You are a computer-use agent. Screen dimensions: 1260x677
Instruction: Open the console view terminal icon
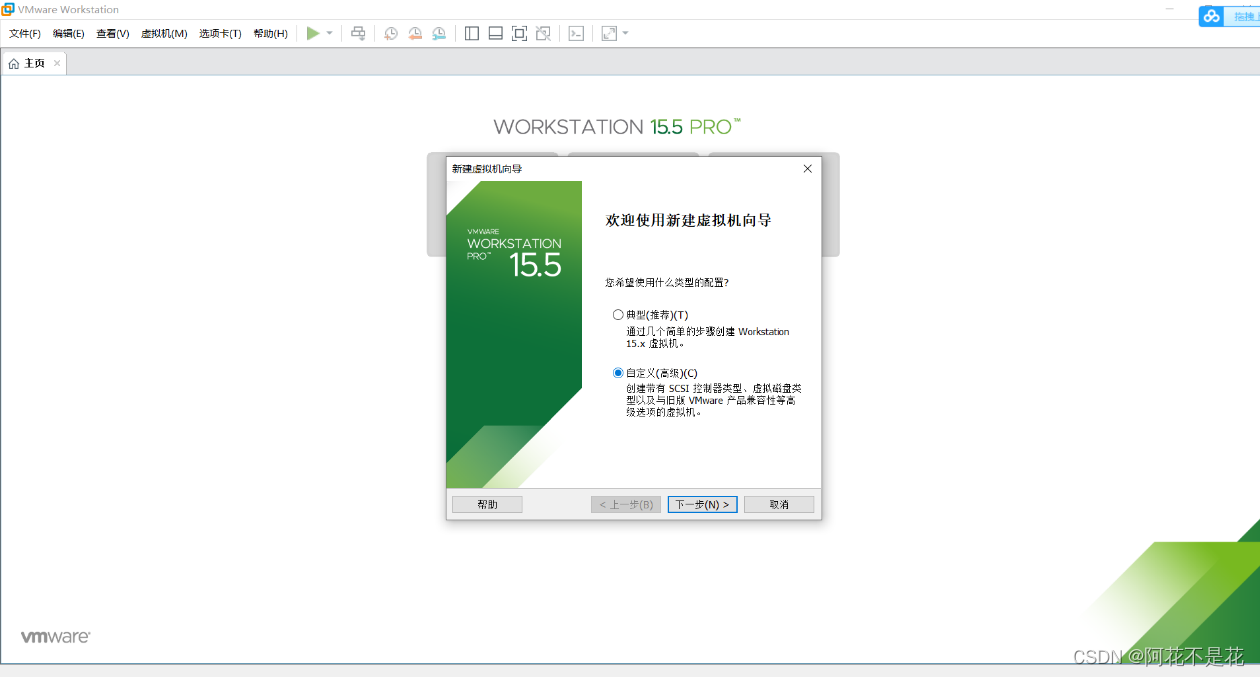tap(576, 33)
